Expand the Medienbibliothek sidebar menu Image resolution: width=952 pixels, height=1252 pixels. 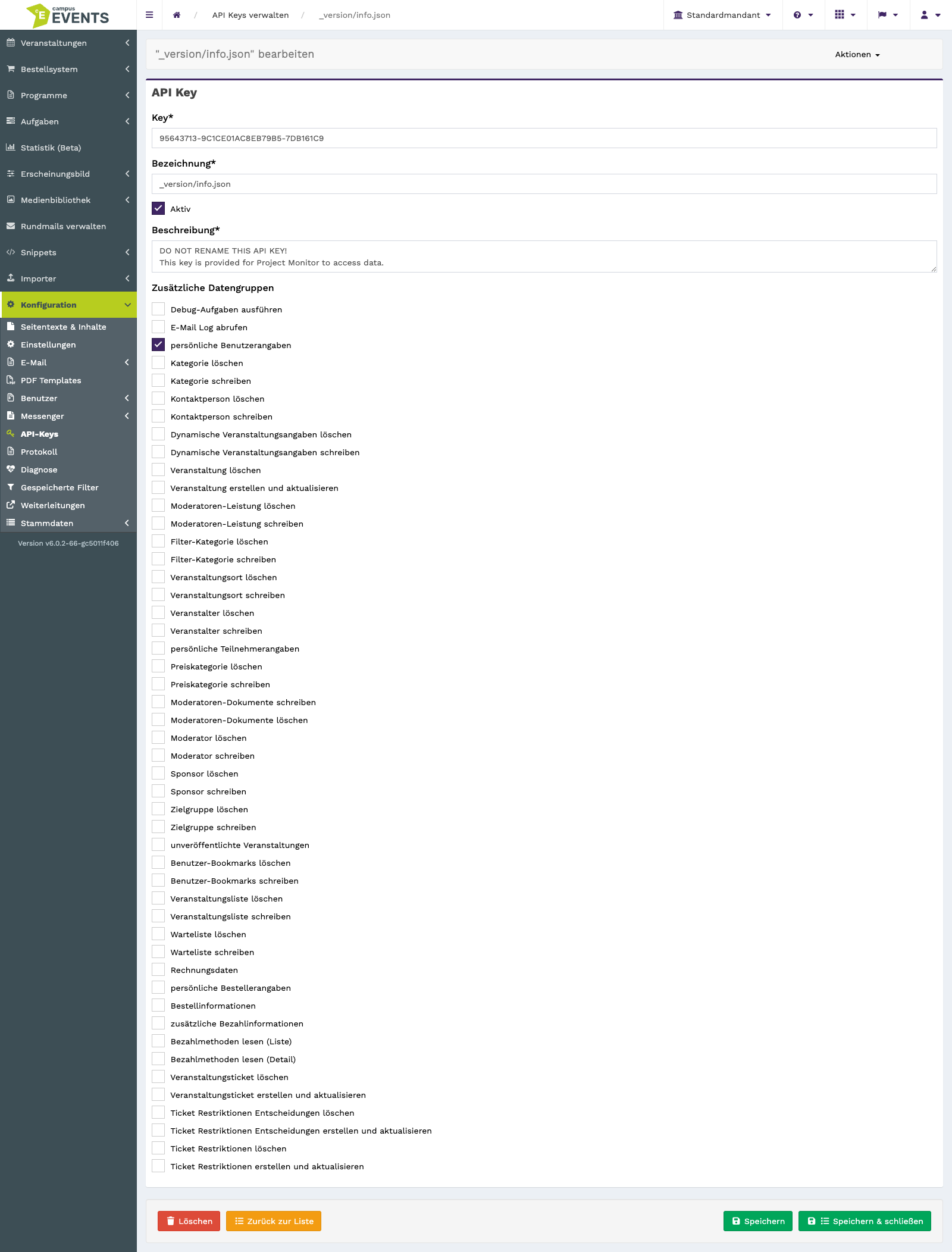tap(68, 200)
